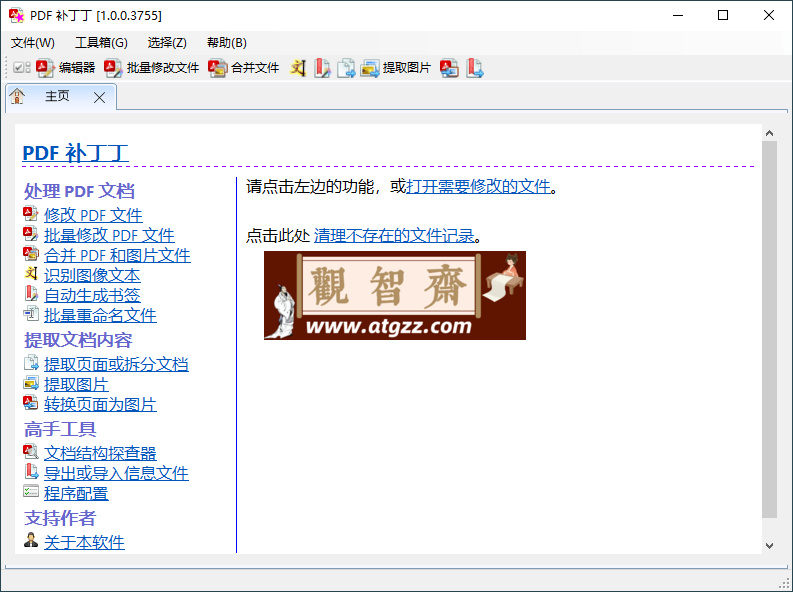Open the 编辑器 editor toolbar button
Viewport: 793px width, 592px height.
coord(66,68)
